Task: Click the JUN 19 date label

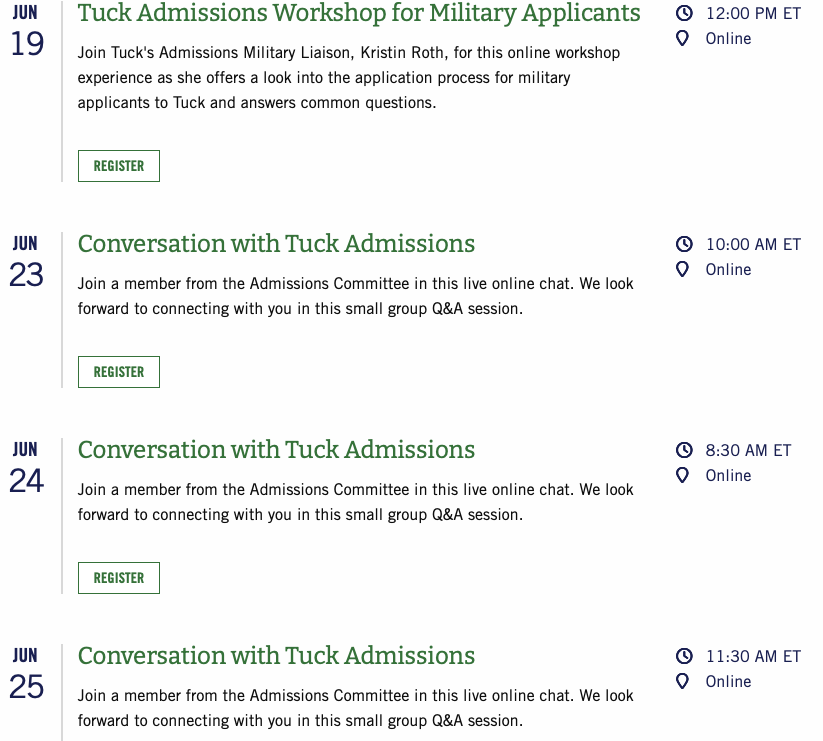Action: (26, 30)
